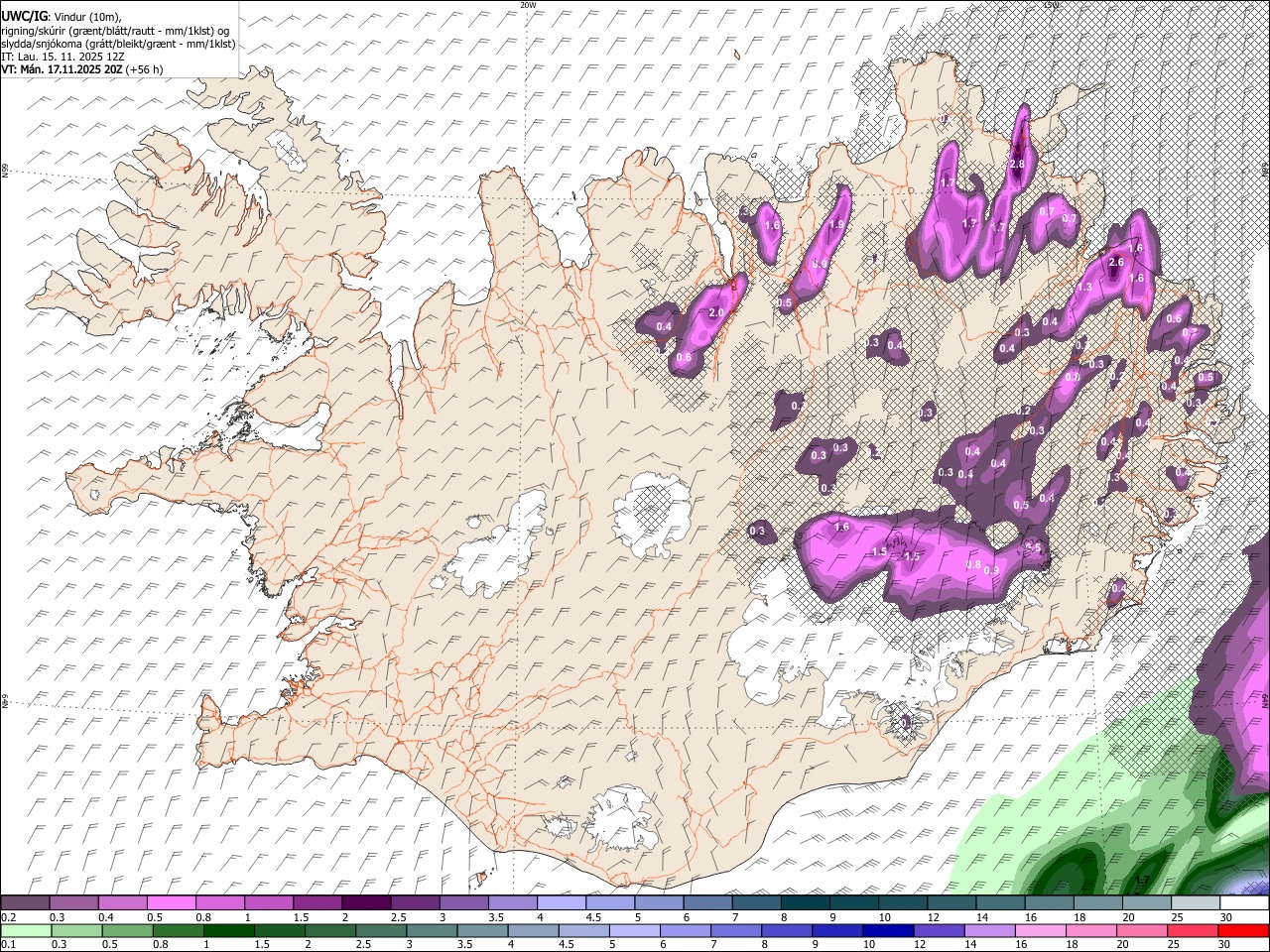Image resolution: width=1270 pixels, height=952 pixels.
Task: Select the '0.4' label under the upper legend row
Action: coord(105,917)
